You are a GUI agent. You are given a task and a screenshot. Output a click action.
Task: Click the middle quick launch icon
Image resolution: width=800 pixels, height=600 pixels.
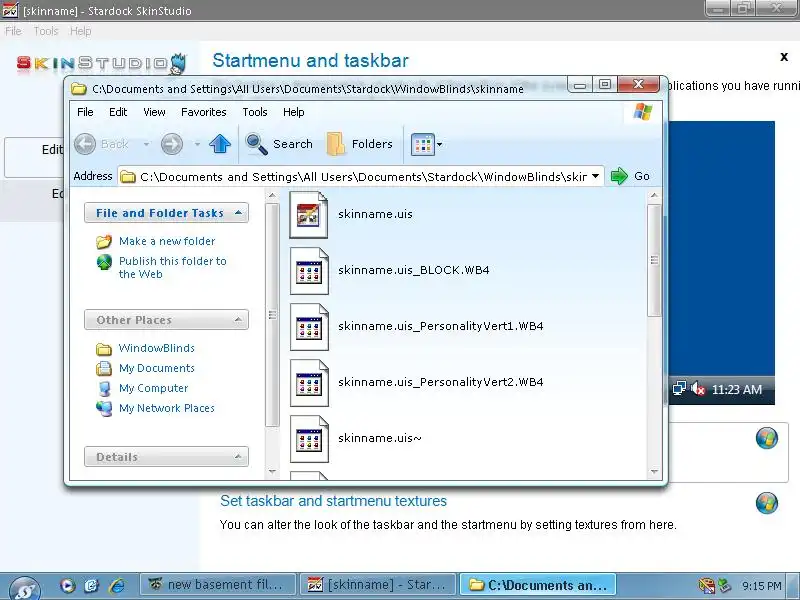tap(92, 585)
